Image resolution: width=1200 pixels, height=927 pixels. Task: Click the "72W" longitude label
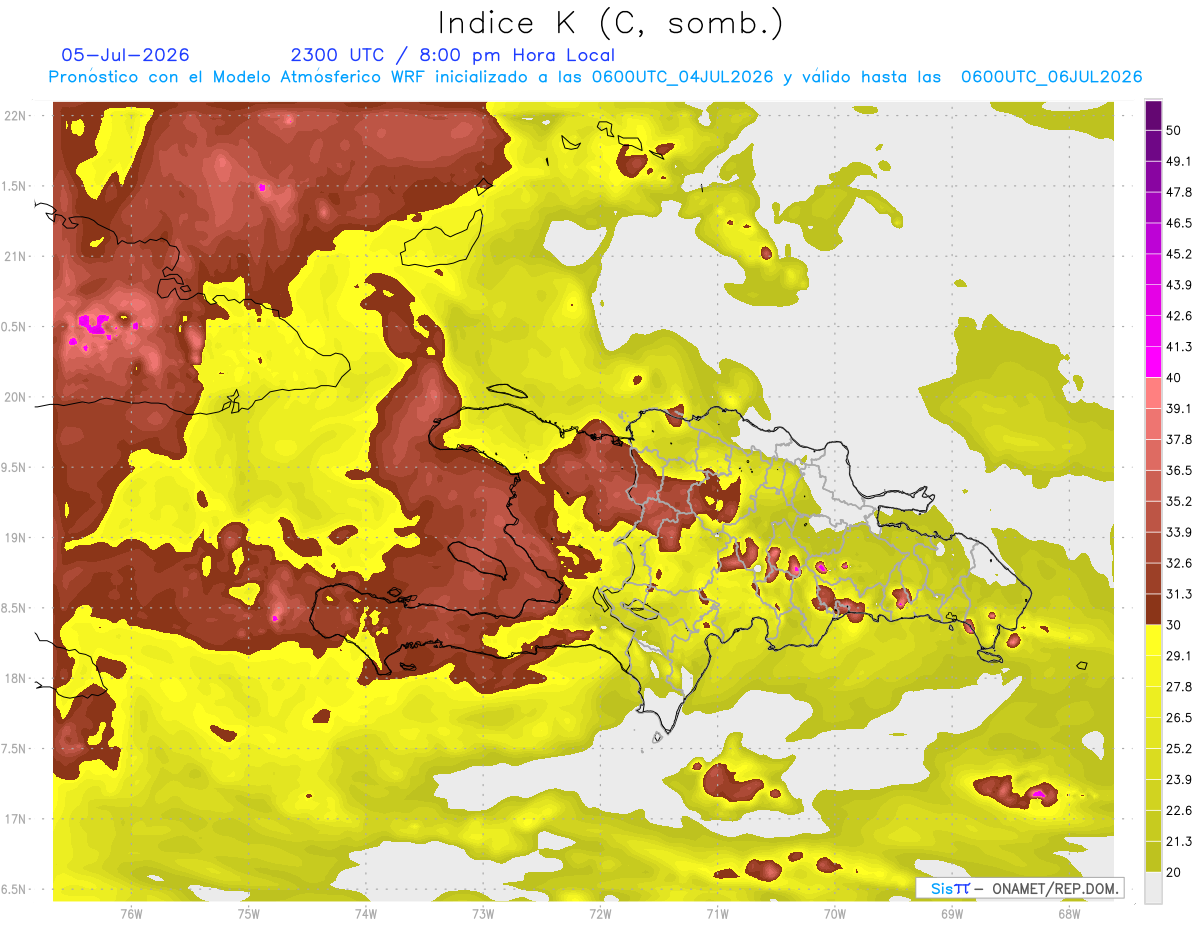point(600,913)
